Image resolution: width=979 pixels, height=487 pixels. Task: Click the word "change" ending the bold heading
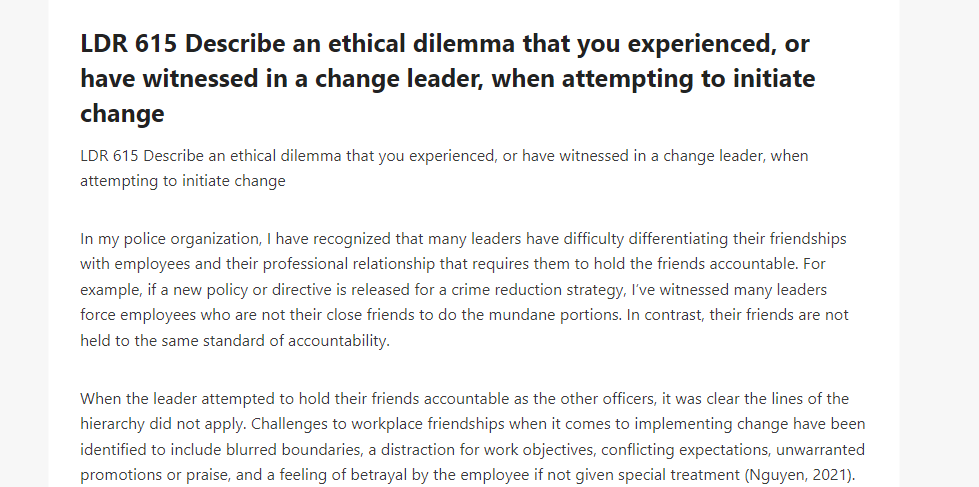[x=122, y=114]
